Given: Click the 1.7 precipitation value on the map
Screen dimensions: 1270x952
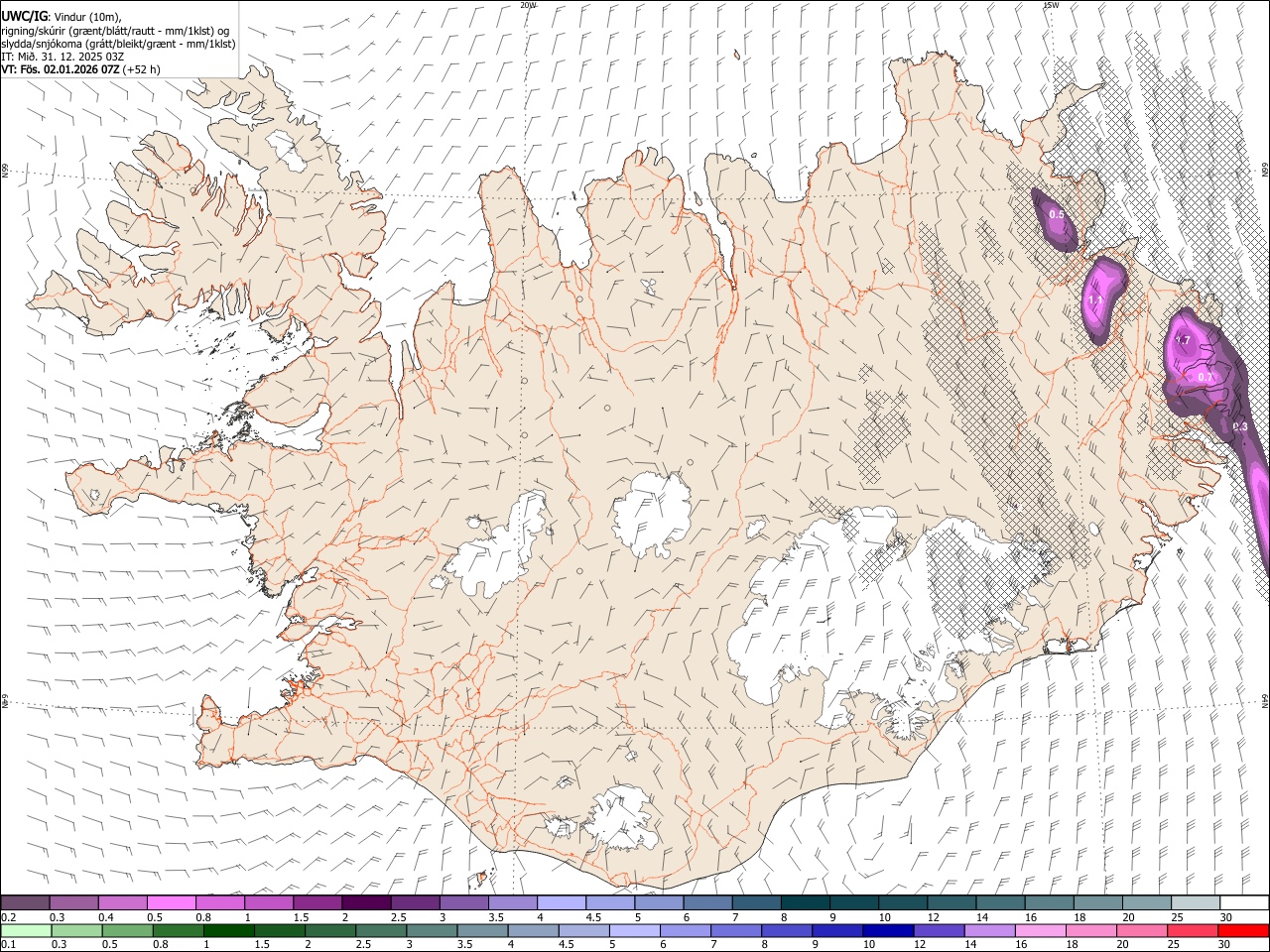Looking at the screenshot, I should (x=1183, y=340).
